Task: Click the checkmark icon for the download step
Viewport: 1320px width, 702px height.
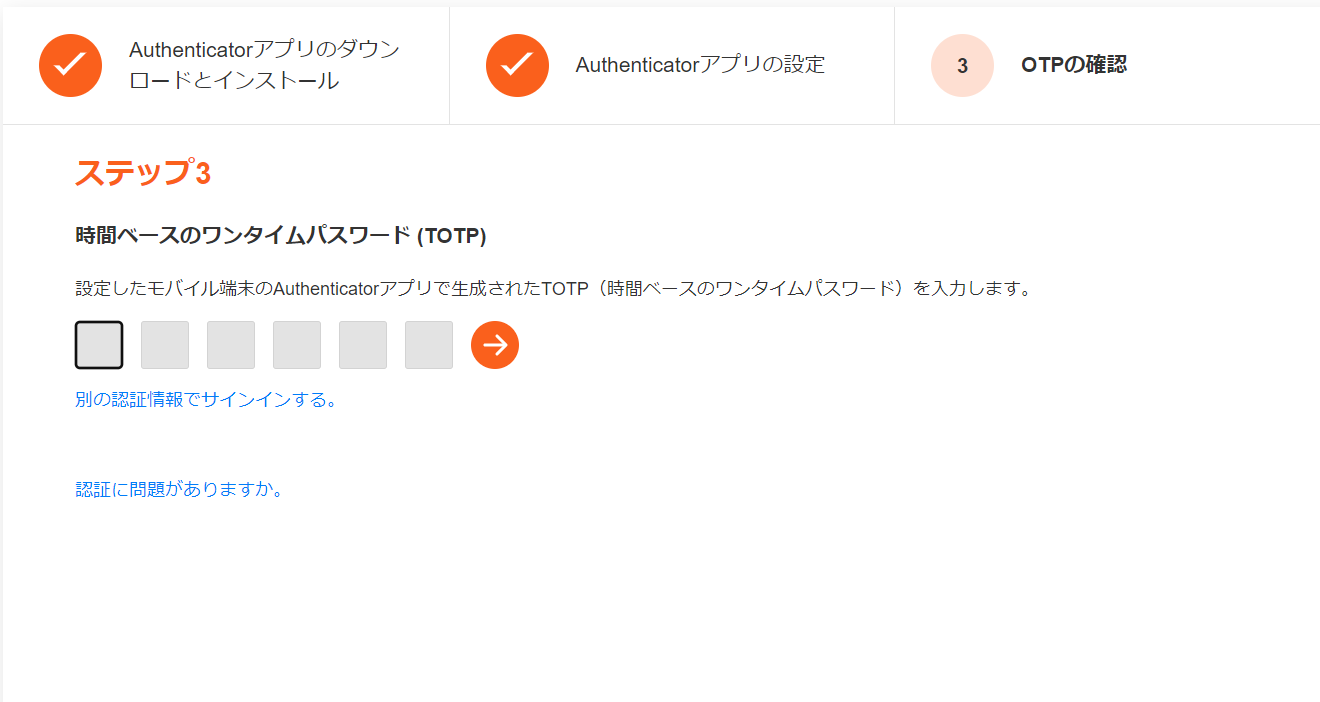Action: (70, 65)
